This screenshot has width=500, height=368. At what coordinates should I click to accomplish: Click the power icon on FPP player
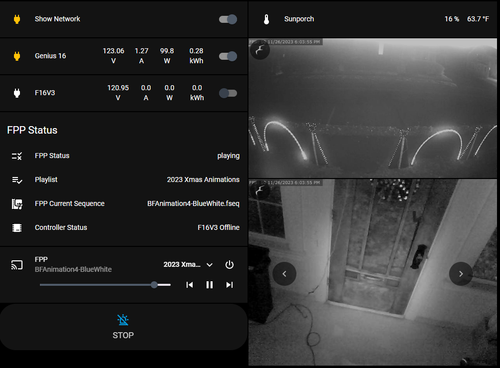point(229,265)
